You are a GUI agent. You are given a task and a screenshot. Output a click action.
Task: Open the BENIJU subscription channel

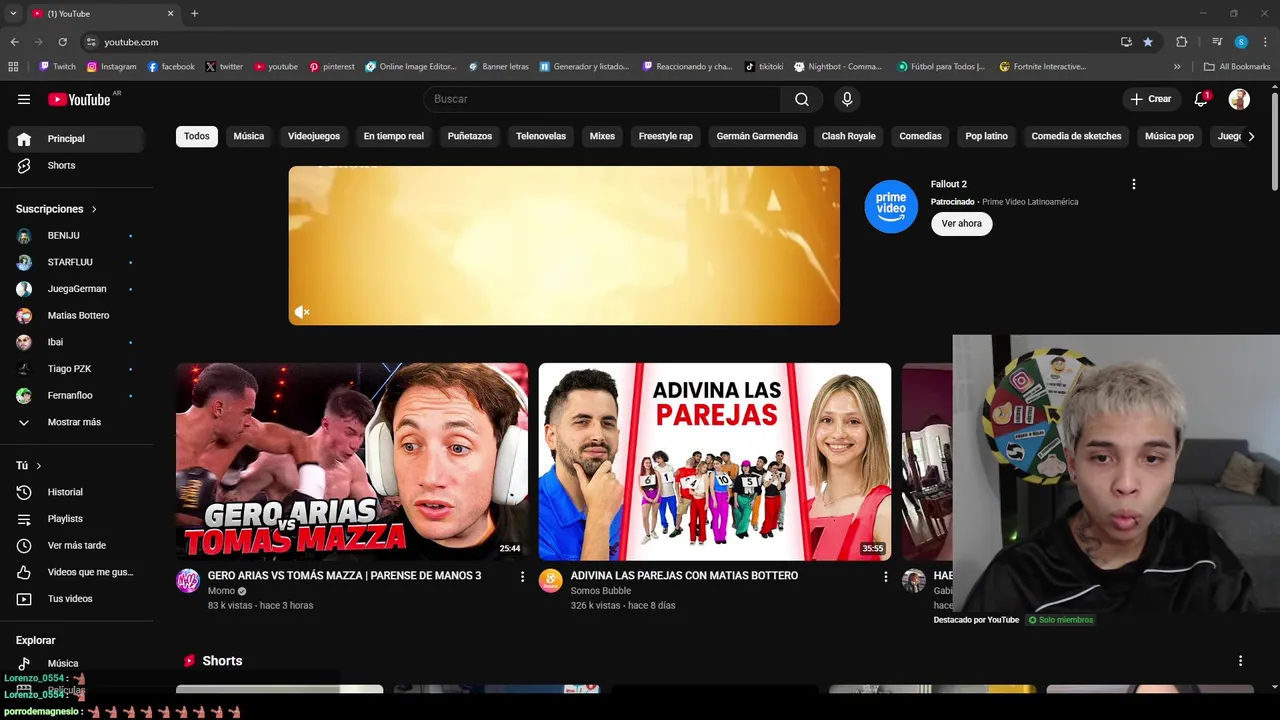76,236
